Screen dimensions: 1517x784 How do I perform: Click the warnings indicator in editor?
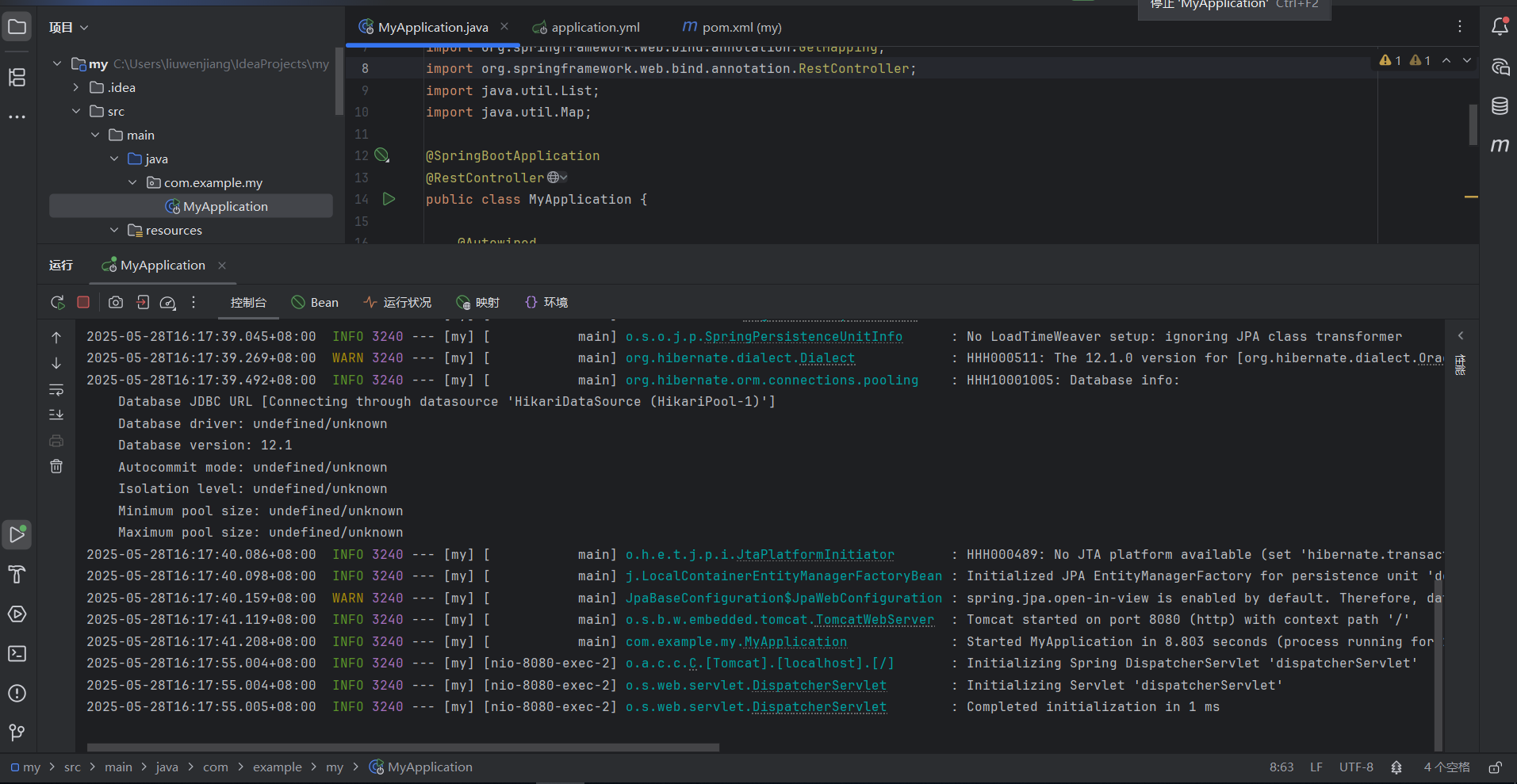(x=1404, y=60)
